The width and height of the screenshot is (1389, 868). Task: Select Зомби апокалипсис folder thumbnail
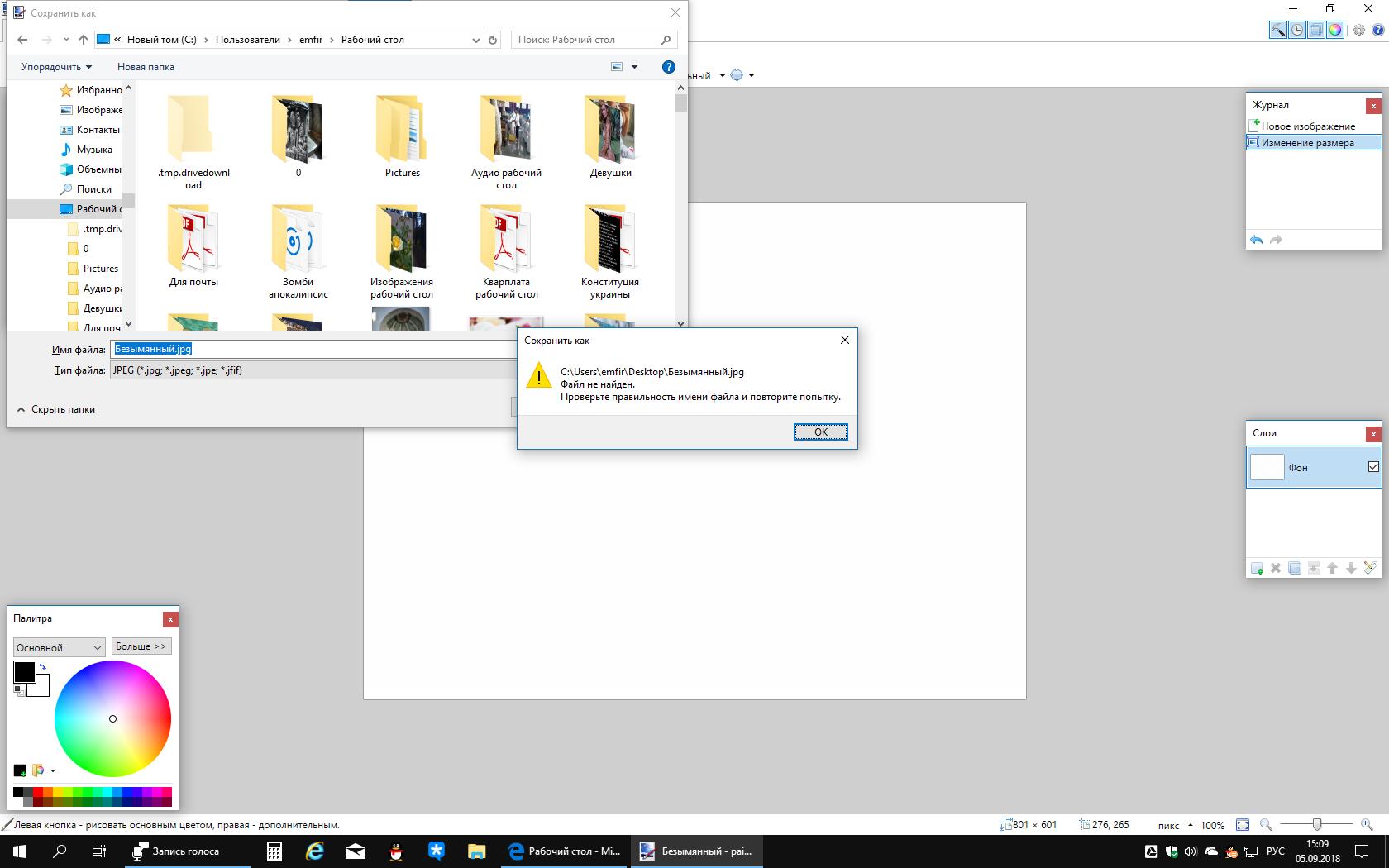[298, 251]
